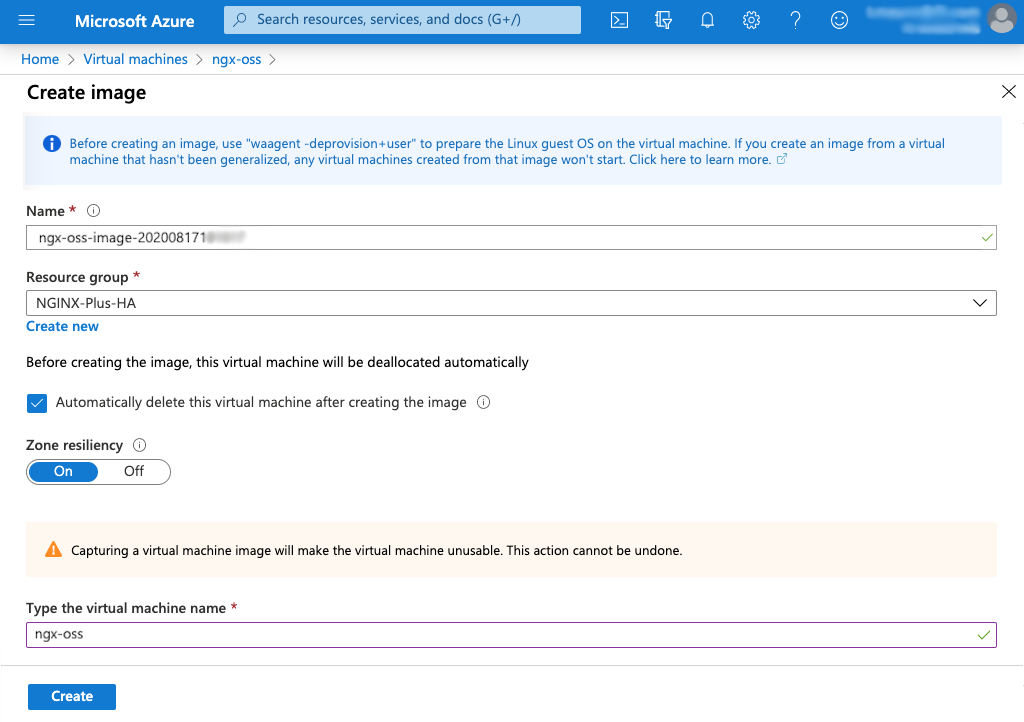Viewport: 1024px width, 722px height.
Task: Open the portal hamburger menu
Action: pyautogui.click(x=27, y=20)
